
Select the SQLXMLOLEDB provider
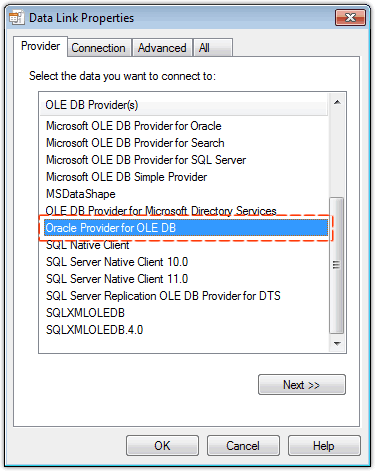tap(85, 313)
